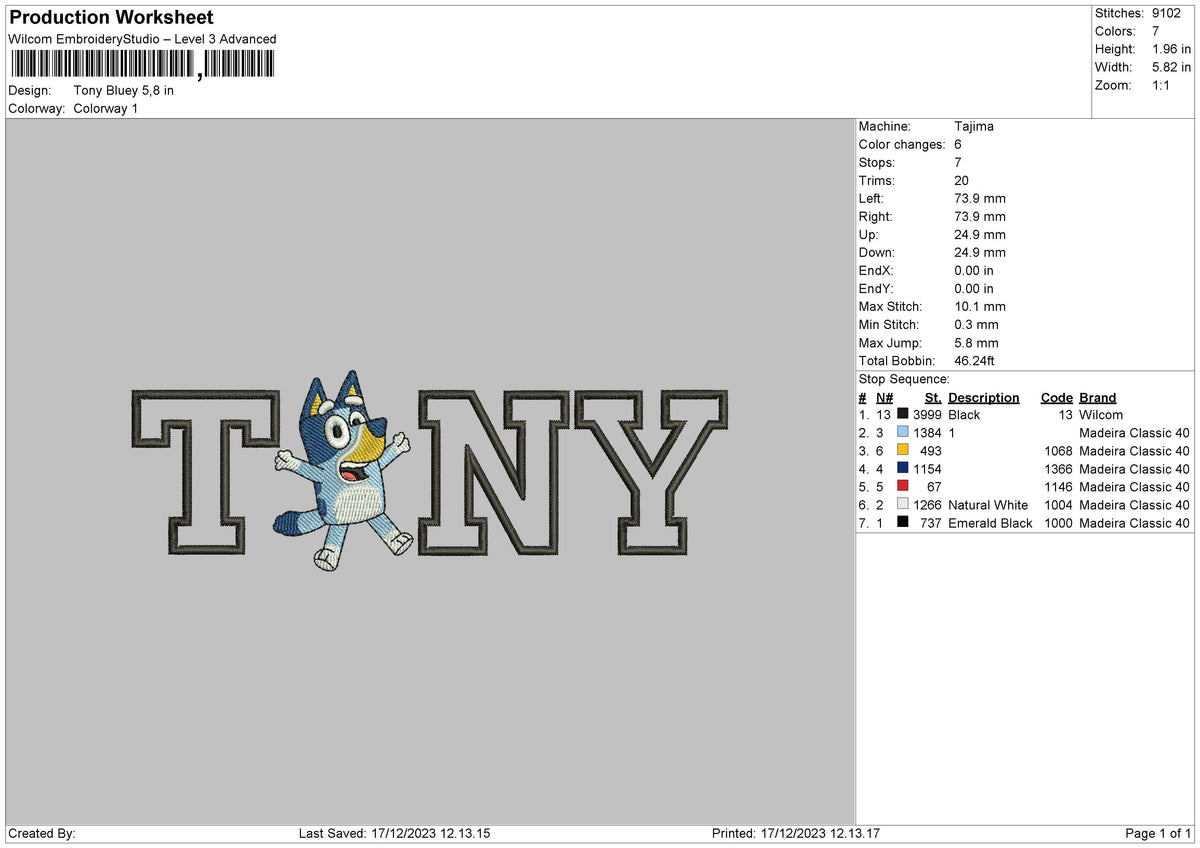Click the Total Bobbin value 46.24ft
The height and width of the screenshot is (848, 1200).
(974, 360)
